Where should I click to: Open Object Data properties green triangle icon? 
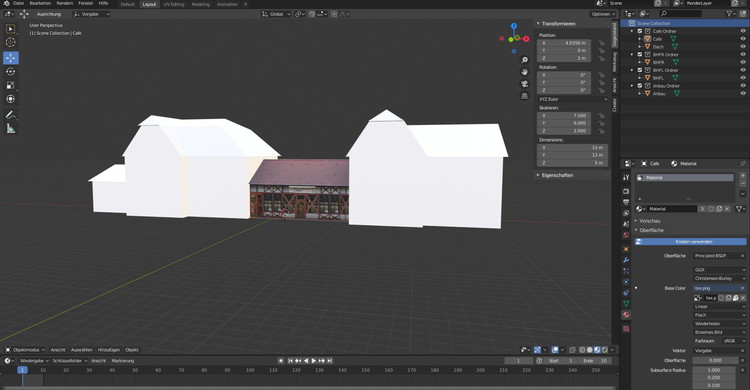[626, 304]
